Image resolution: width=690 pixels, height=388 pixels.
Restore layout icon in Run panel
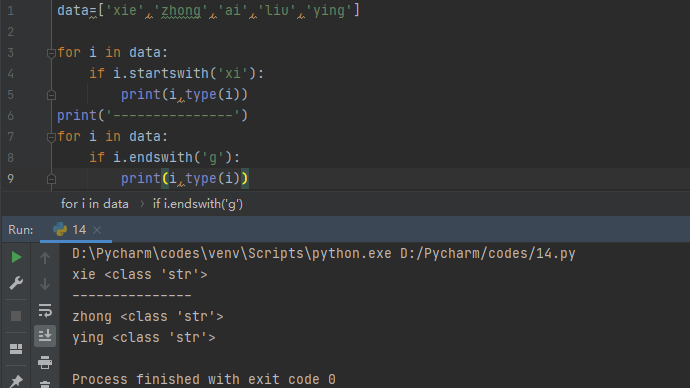click(16, 349)
